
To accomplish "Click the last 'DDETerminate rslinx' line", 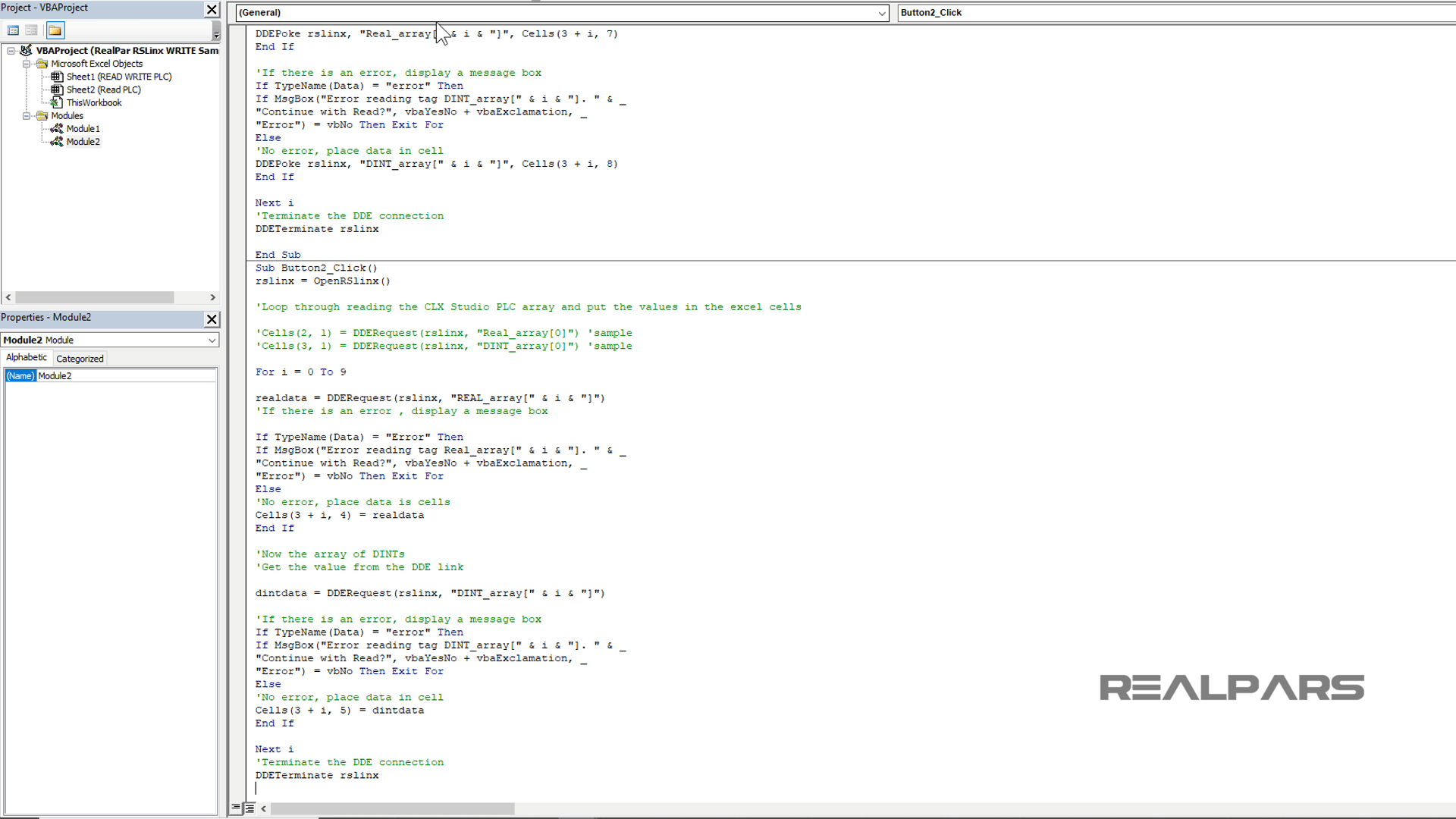I will tap(317, 776).
